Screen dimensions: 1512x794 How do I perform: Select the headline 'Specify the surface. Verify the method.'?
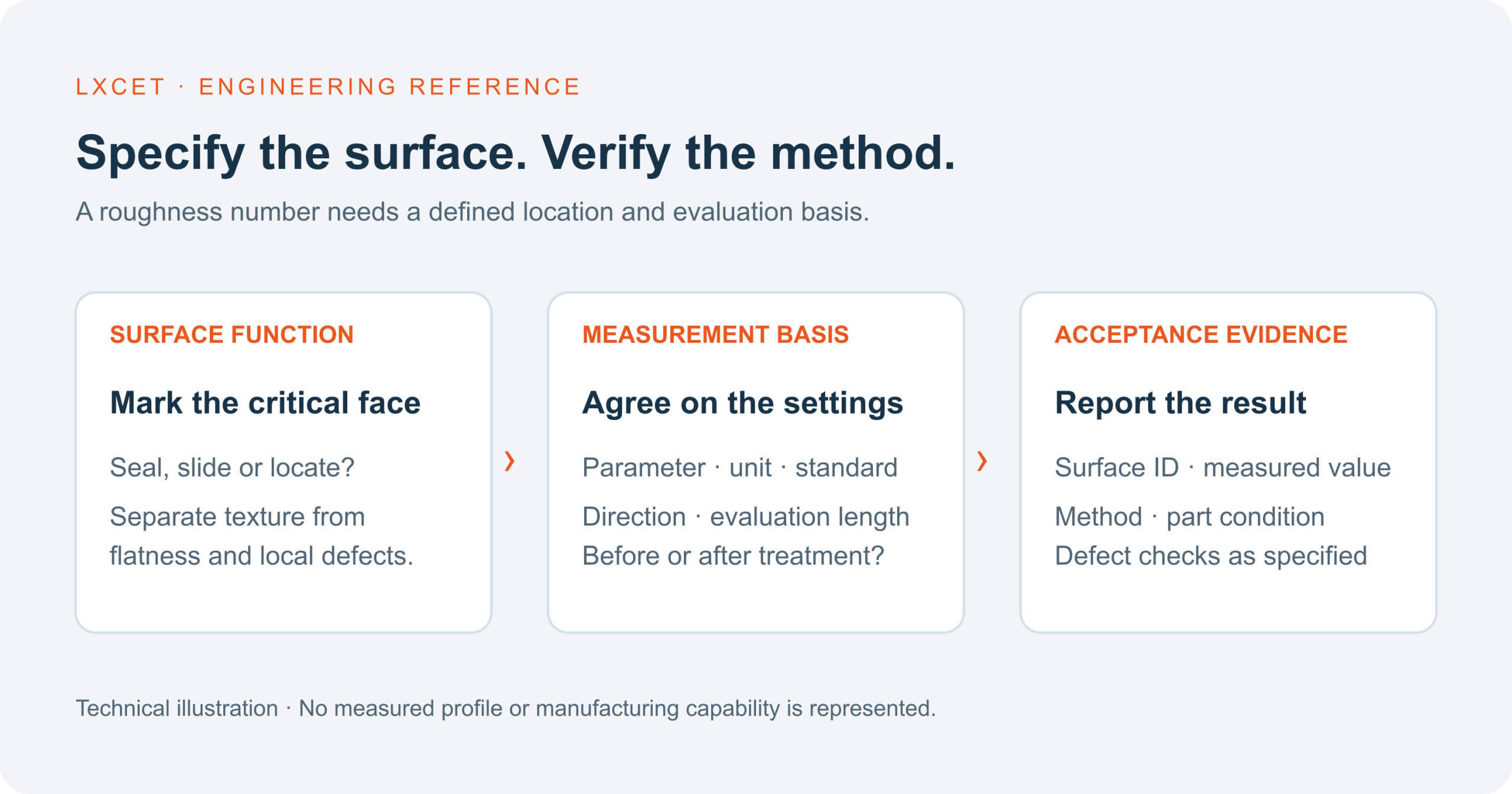pos(515,153)
